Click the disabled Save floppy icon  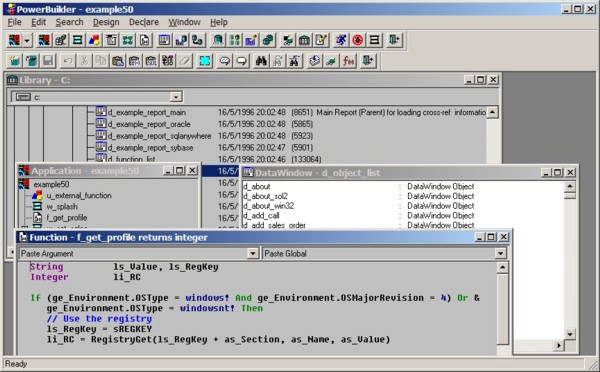click(x=48, y=61)
